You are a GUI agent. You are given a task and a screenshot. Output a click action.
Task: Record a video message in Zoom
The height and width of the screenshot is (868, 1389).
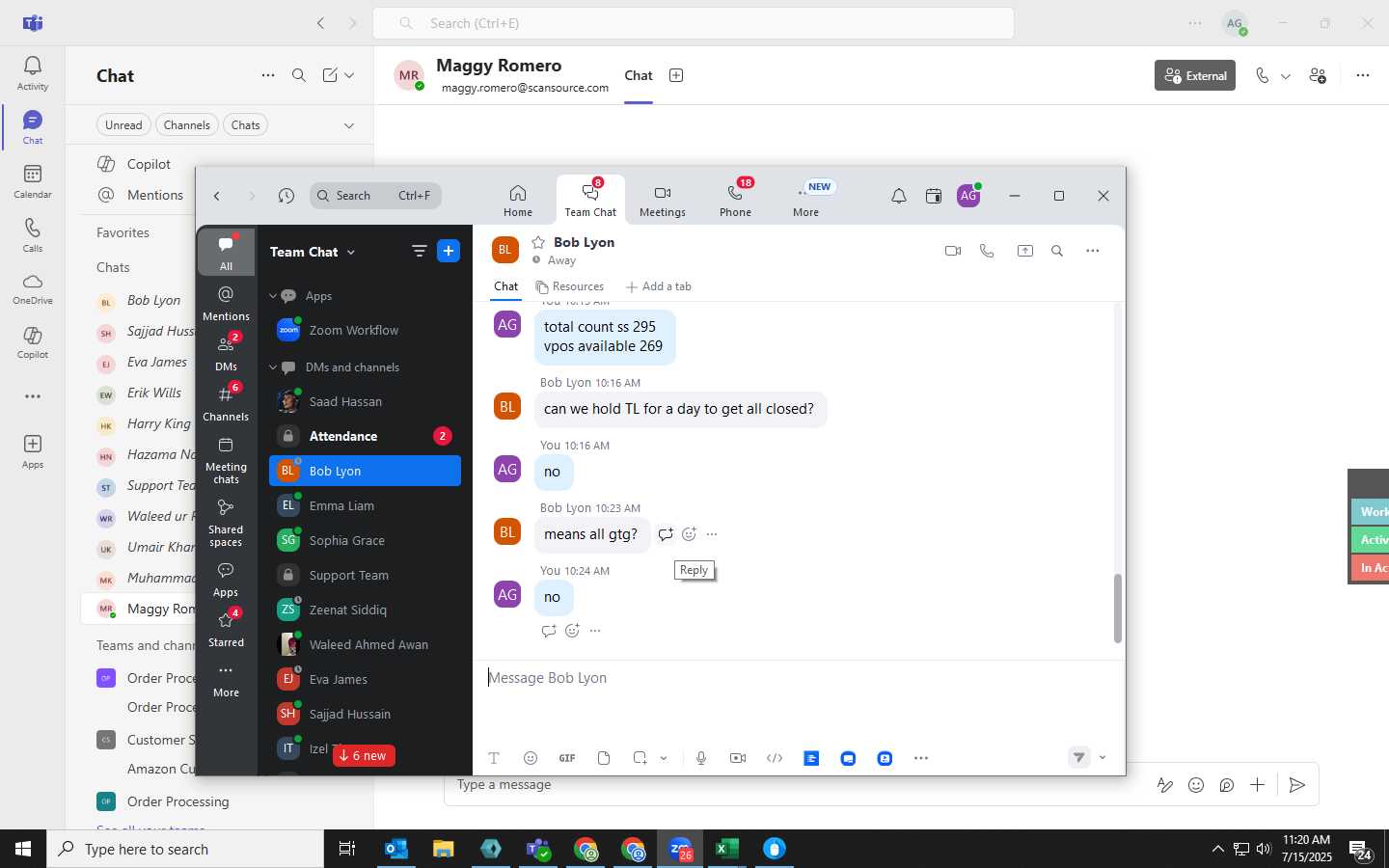(x=738, y=758)
